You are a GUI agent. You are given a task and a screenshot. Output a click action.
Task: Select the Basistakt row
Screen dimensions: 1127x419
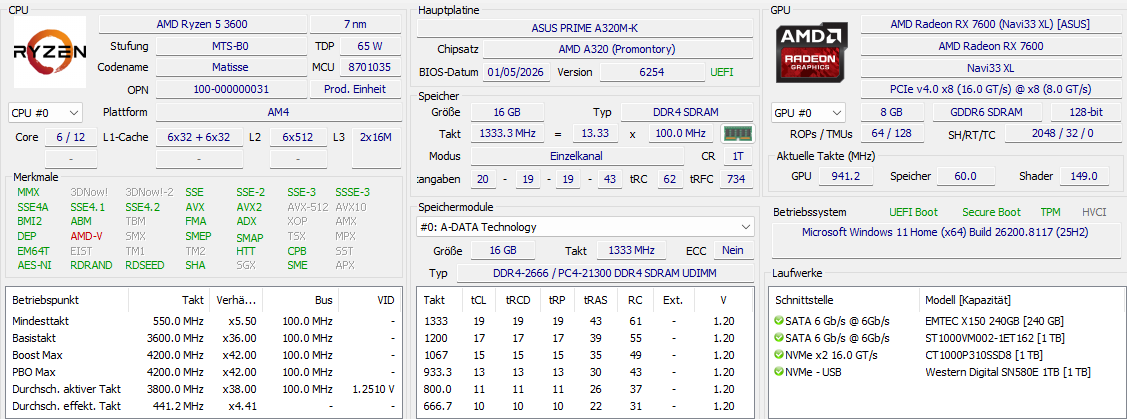[203, 338]
